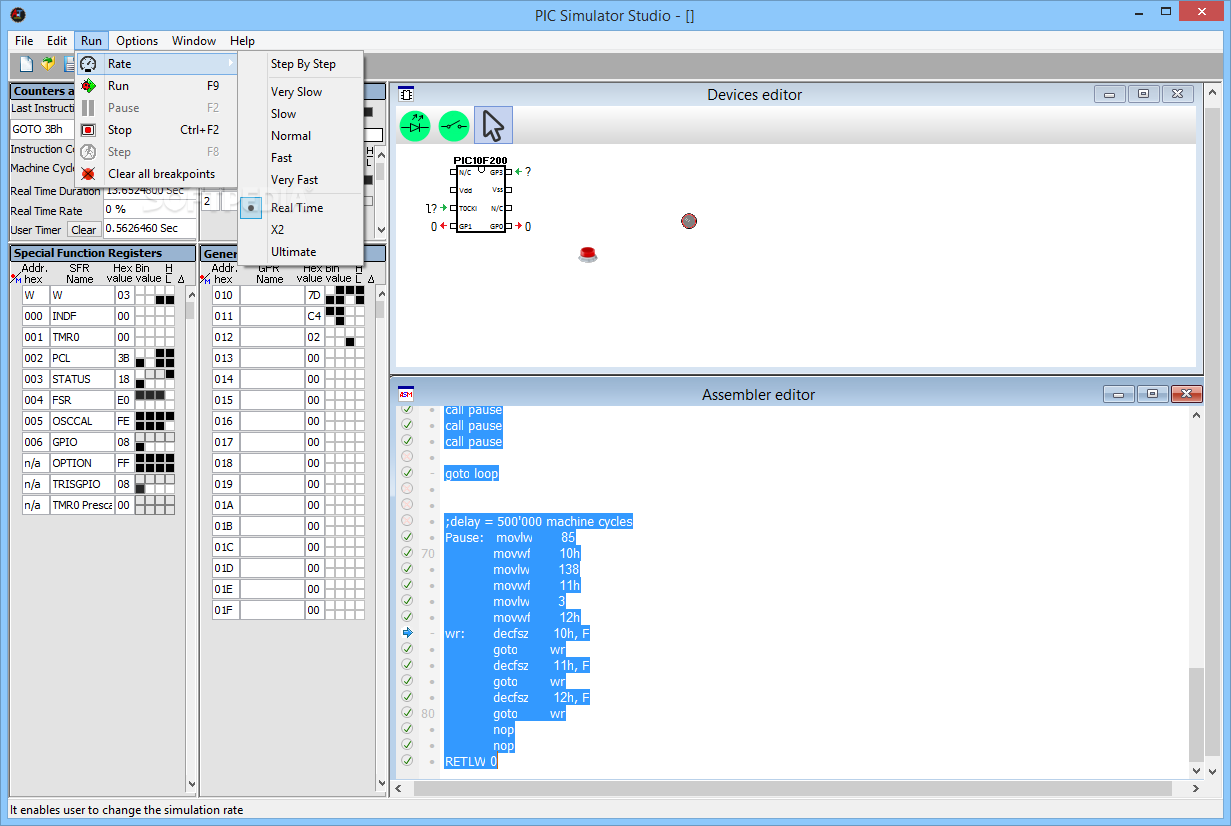Click GPR 010 hex value 7D
Screen dimensions: 1231x826
pyautogui.click(x=314, y=295)
